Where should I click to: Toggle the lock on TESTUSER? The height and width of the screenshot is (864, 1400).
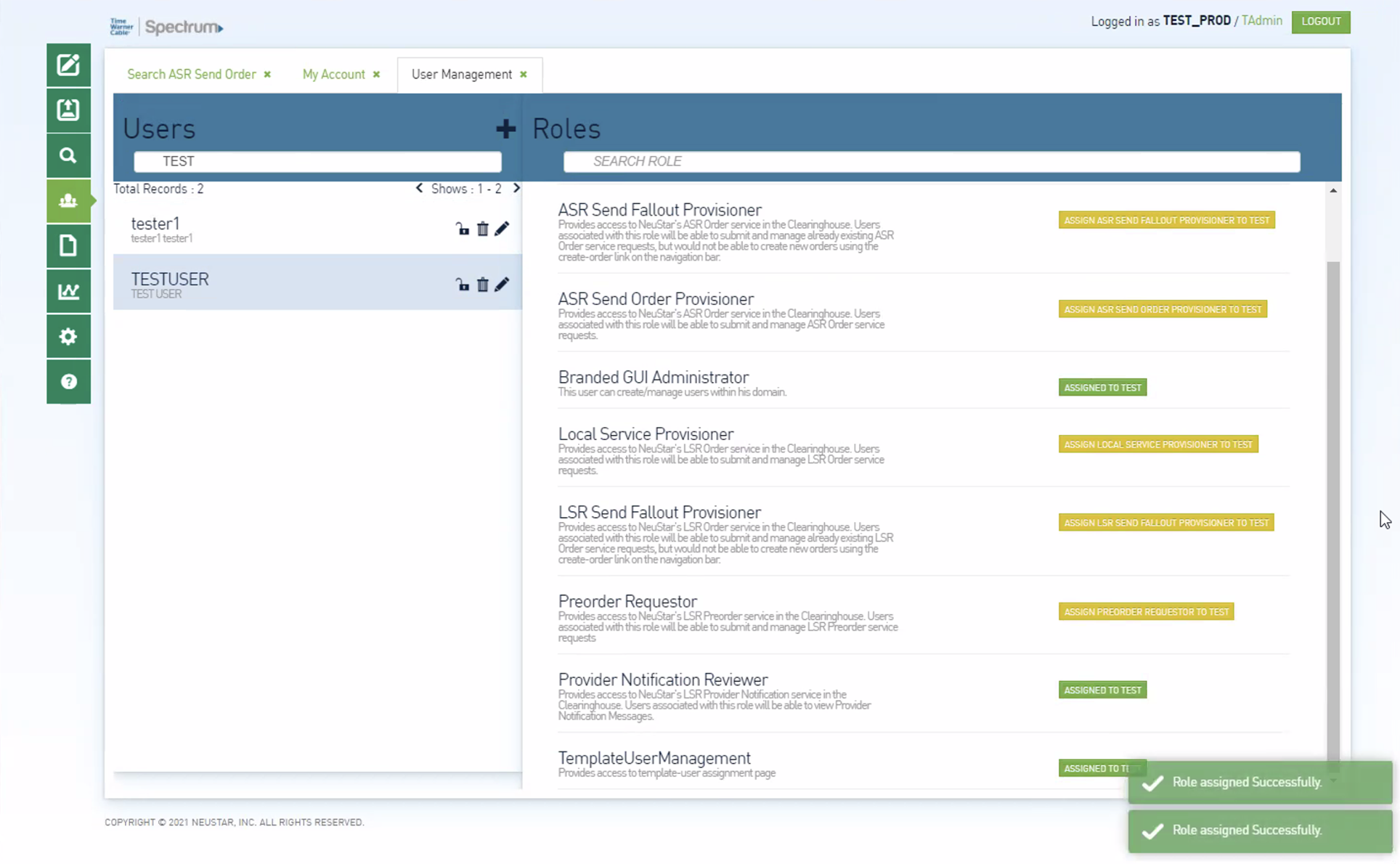click(463, 284)
